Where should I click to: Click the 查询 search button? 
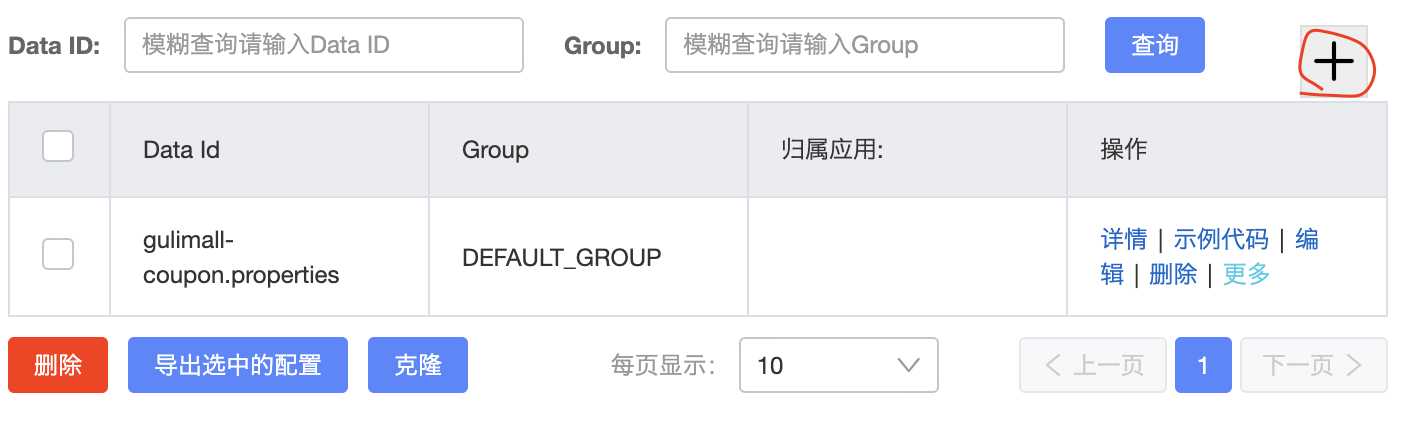[1154, 45]
